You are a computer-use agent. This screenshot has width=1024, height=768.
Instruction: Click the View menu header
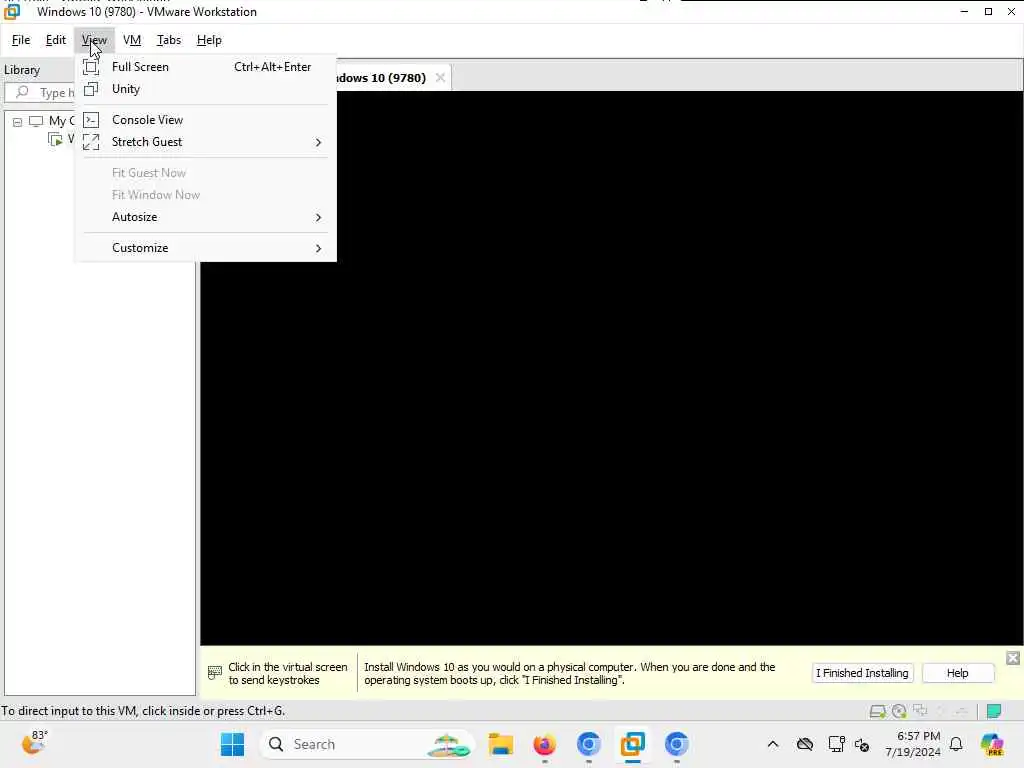(x=94, y=40)
